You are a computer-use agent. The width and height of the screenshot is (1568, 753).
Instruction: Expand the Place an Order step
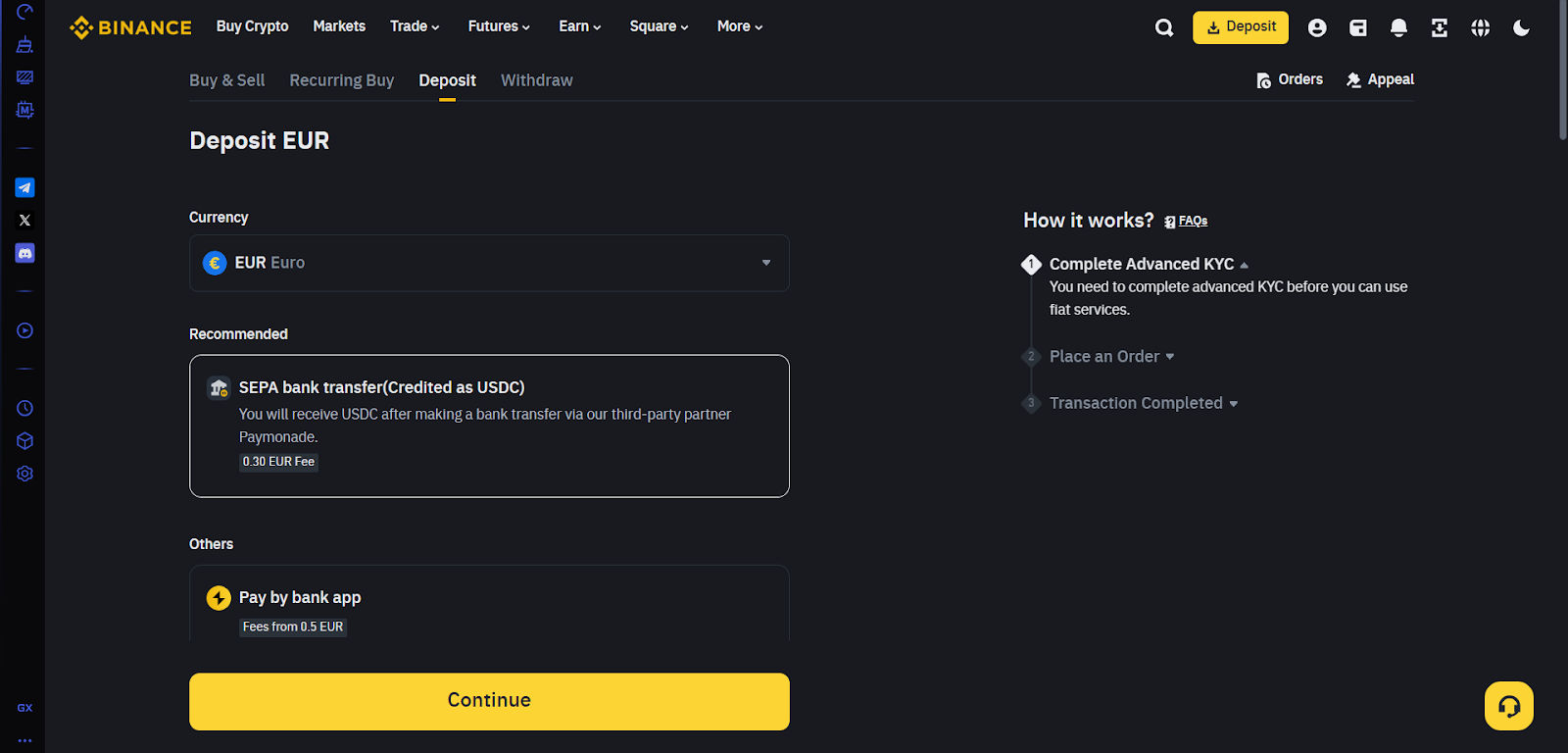[1111, 356]
